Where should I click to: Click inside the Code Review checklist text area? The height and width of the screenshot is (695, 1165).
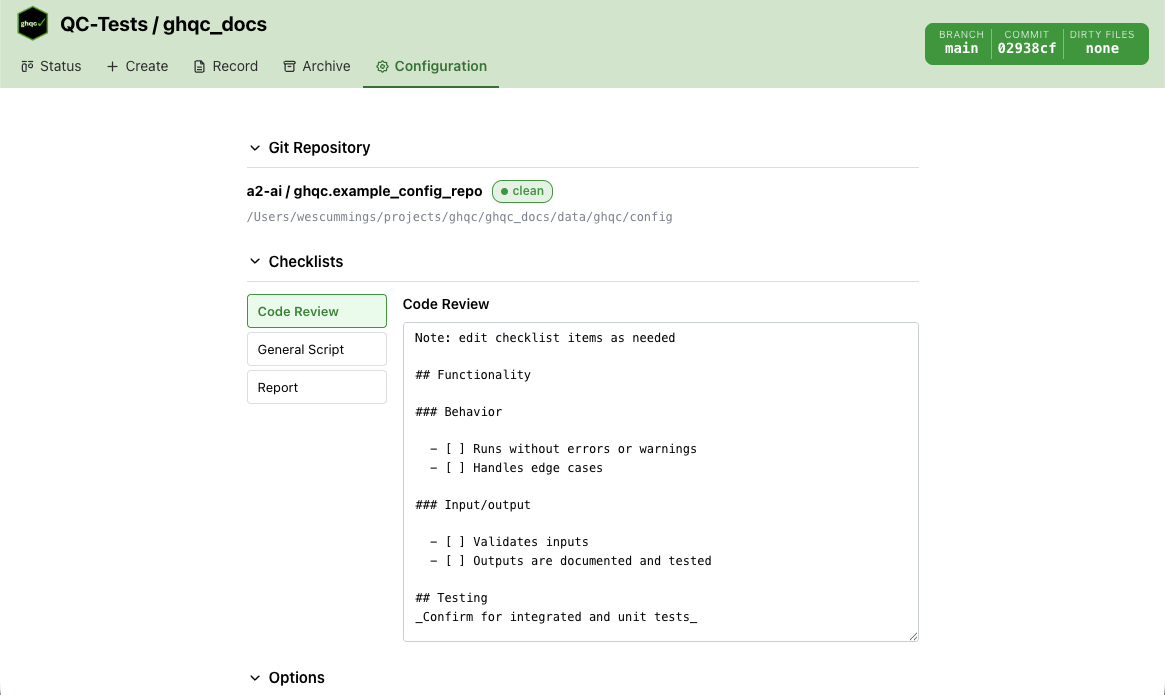(660, 481)
